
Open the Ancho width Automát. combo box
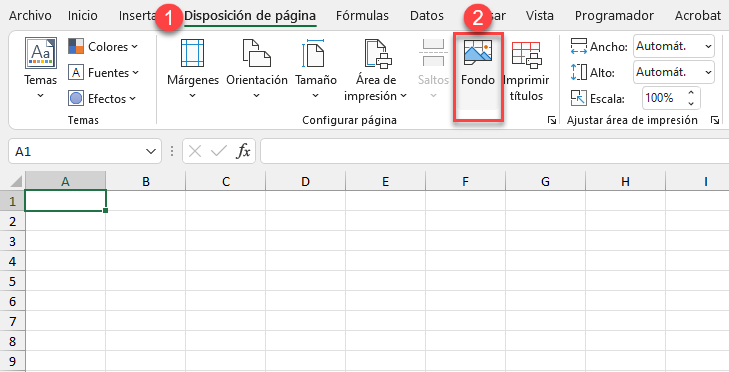(673, 46)
